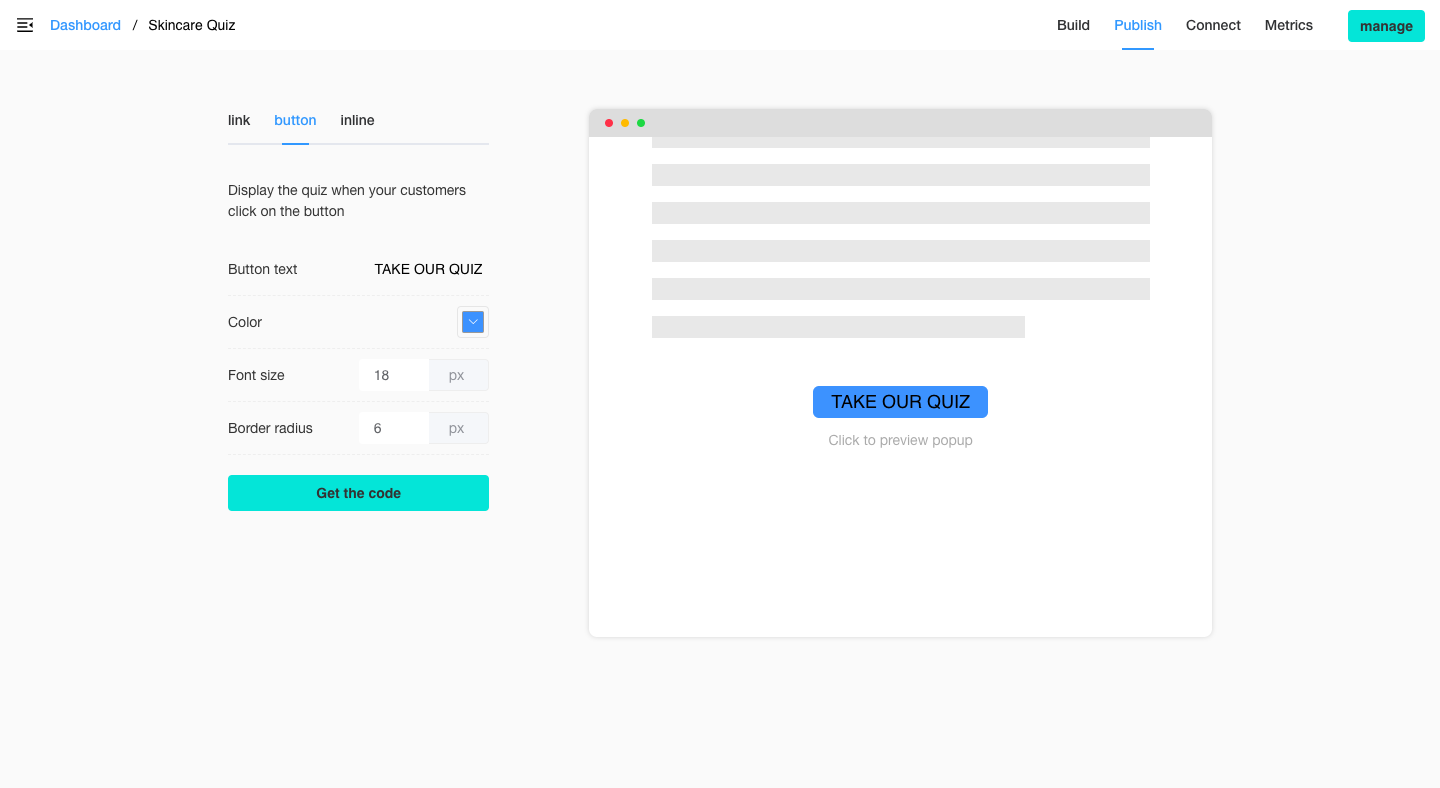Click the green dot in preview window

click(x=641, y=123)
